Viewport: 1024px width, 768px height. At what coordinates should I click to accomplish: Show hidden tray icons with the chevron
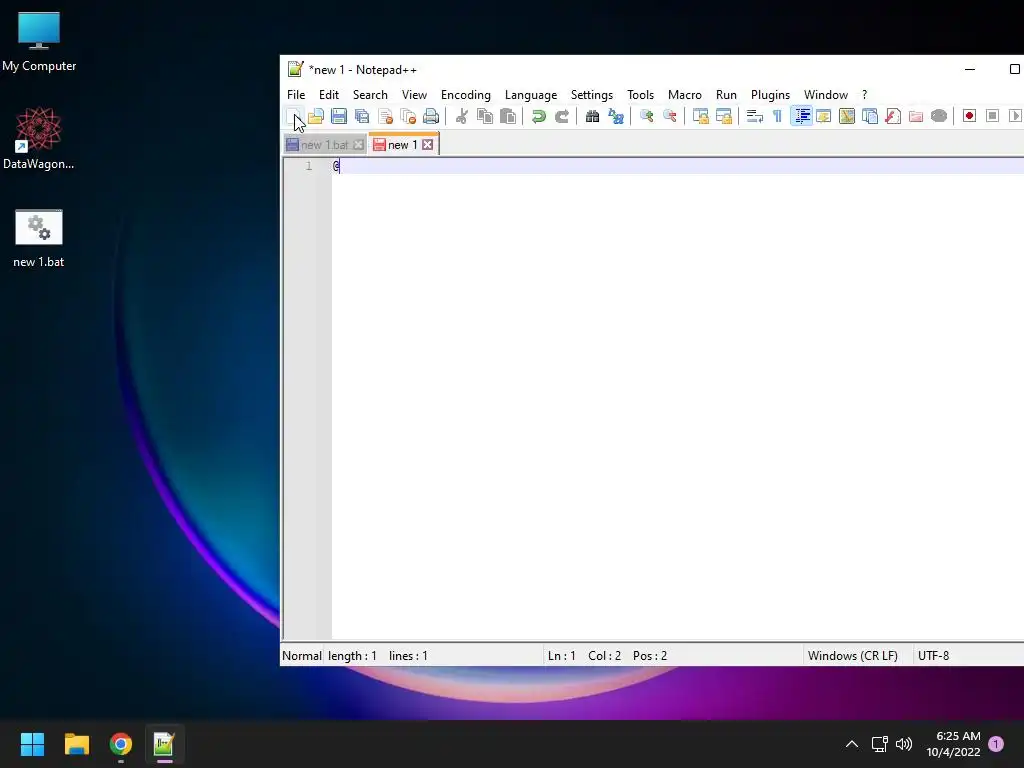click(x=852, y=744)
